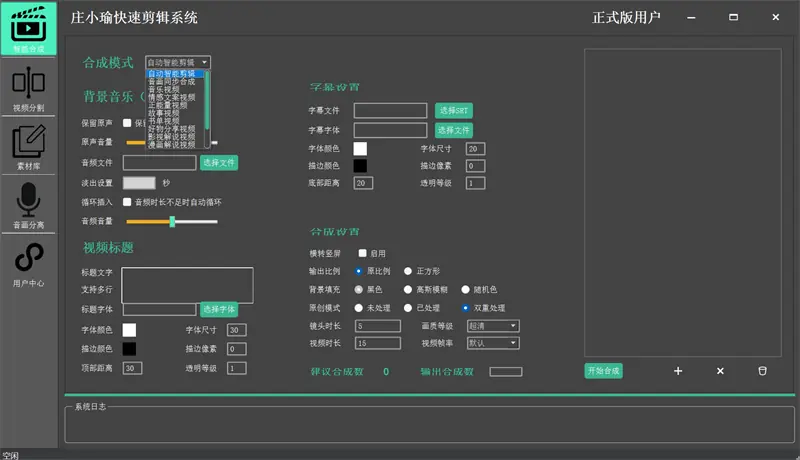Pick title 字体颜色 white swatch
Screen dimensions: 800x460
pyautogui.click(x=129, y=330)
